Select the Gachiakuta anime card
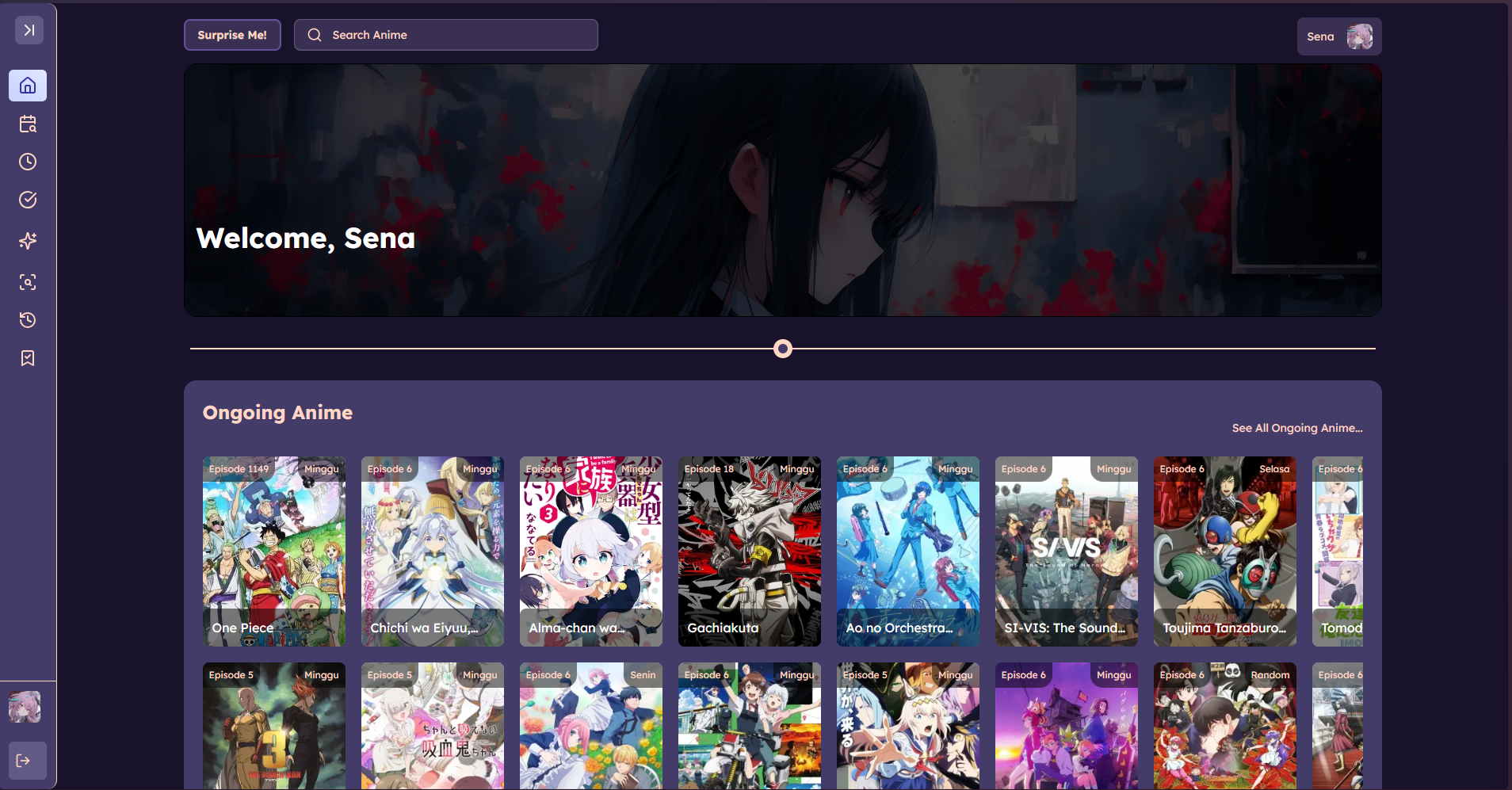This screenshot has width=1512, height=790. 750,551
